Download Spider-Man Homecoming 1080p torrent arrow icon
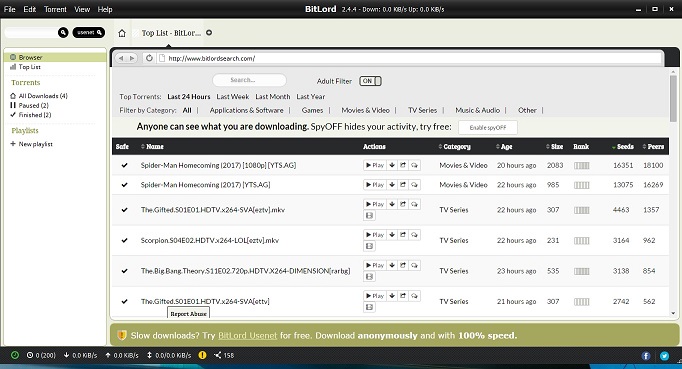This screenshot has height=369, width=682. [392, 165]
